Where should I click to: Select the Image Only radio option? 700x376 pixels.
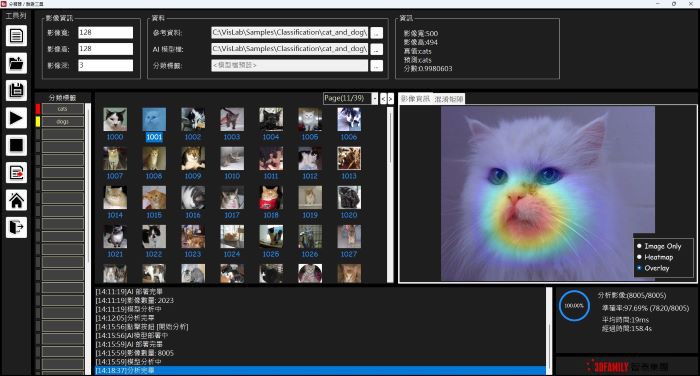coord(660,246)
